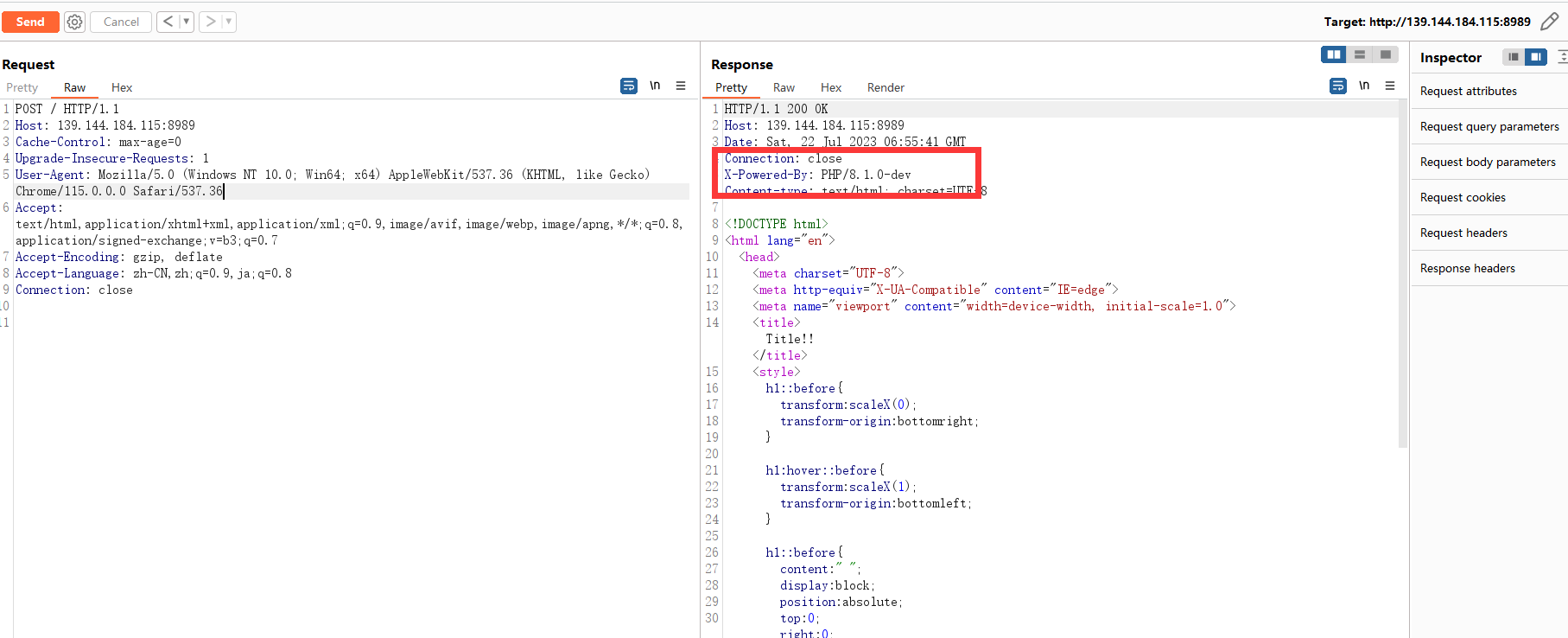Click the Cancel button

(121, 22)
